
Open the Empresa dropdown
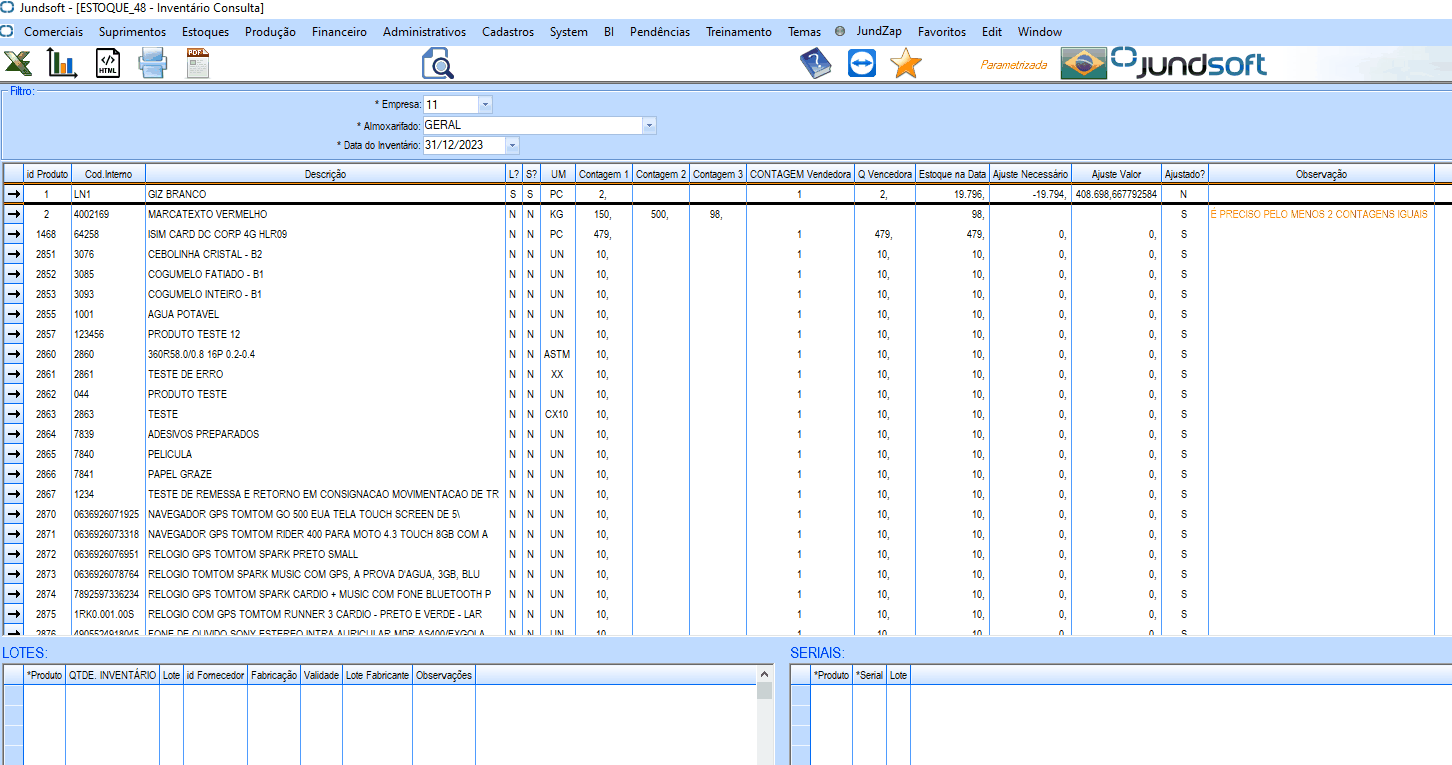[485, 104]
